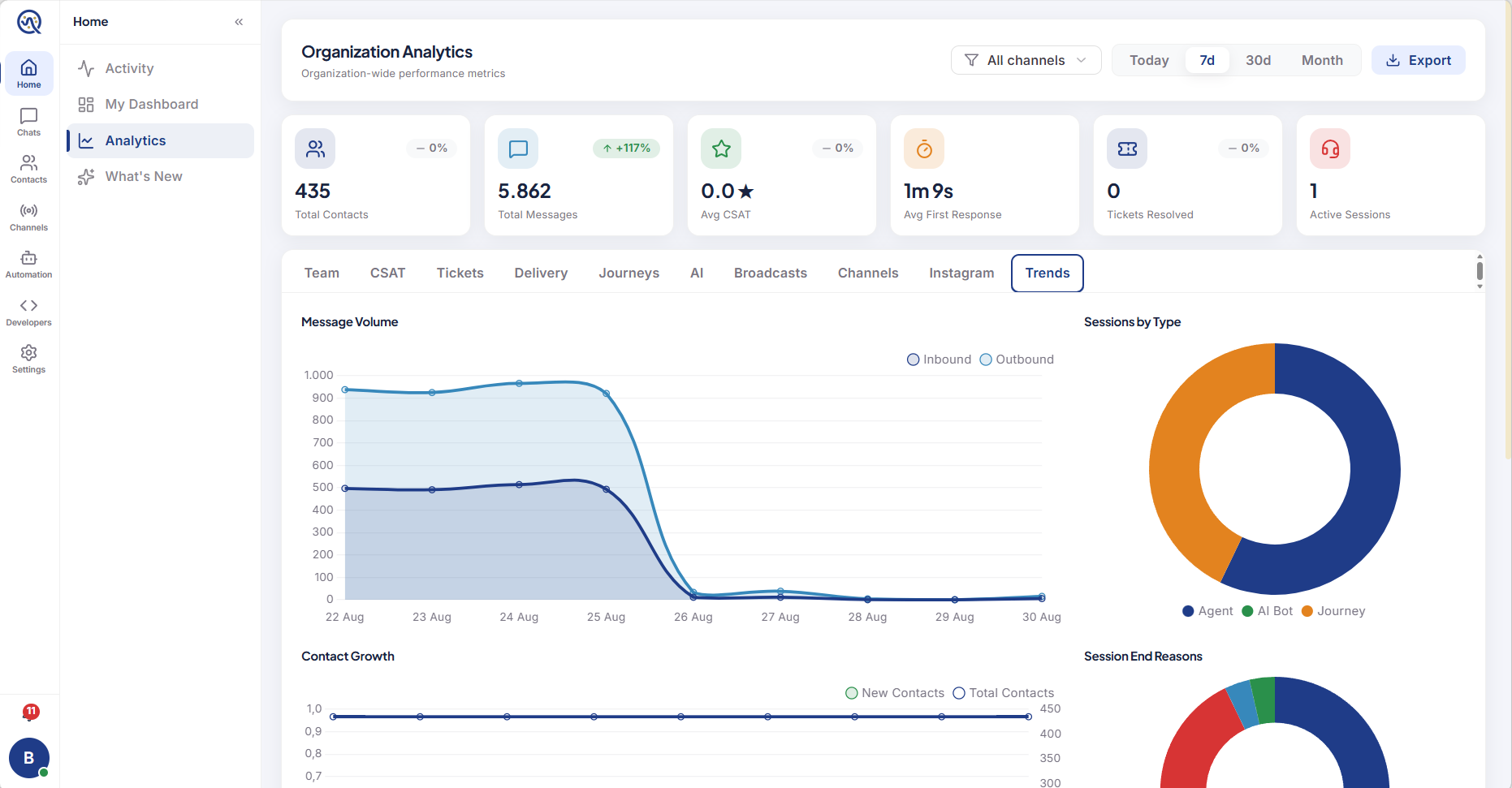
Task: Open the Settings section
Action: point(29,359)
